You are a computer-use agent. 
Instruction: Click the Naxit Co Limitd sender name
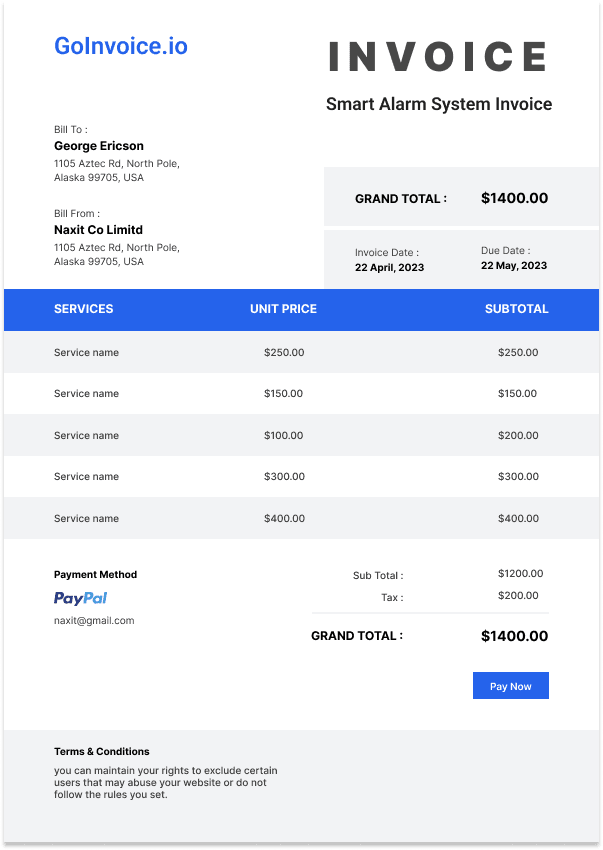[x=98, y=230]
